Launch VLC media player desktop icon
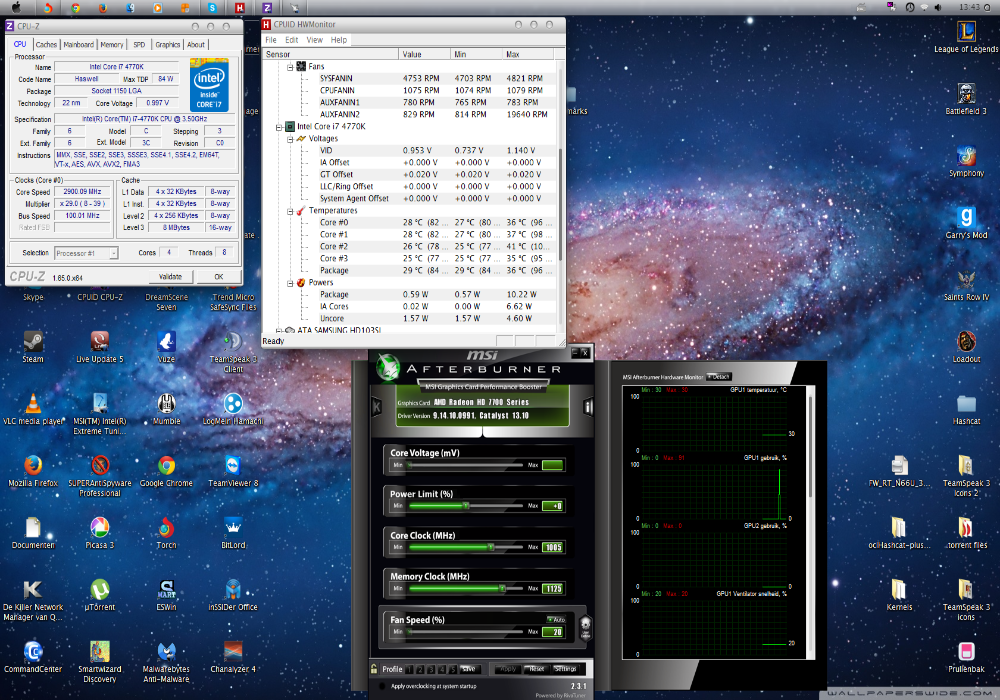The width and height of the screenshot is (1000, 700). click(x=33, y=409)
